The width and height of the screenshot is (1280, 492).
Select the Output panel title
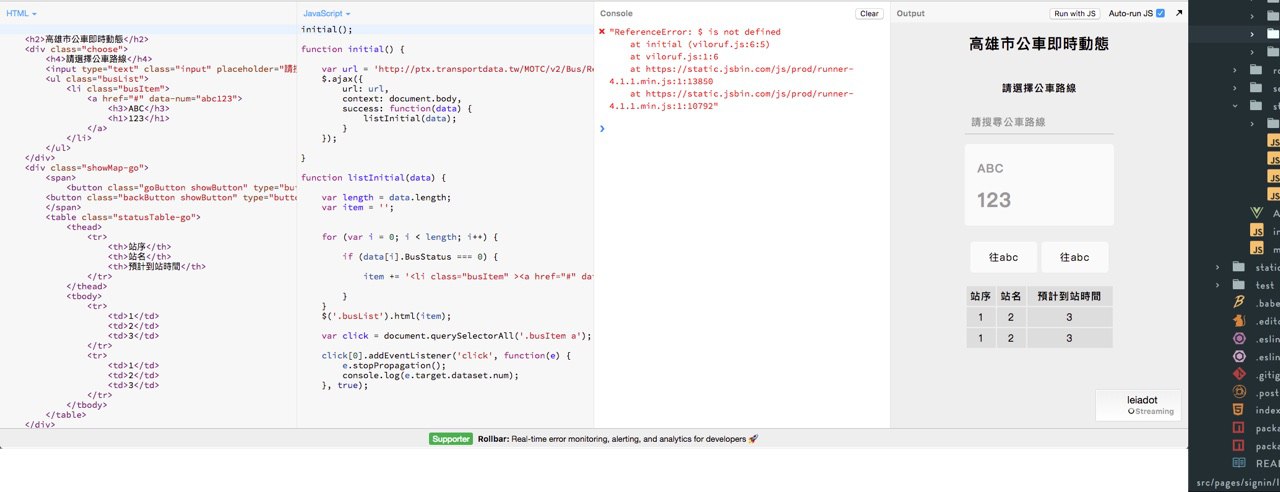coord(910,13)
